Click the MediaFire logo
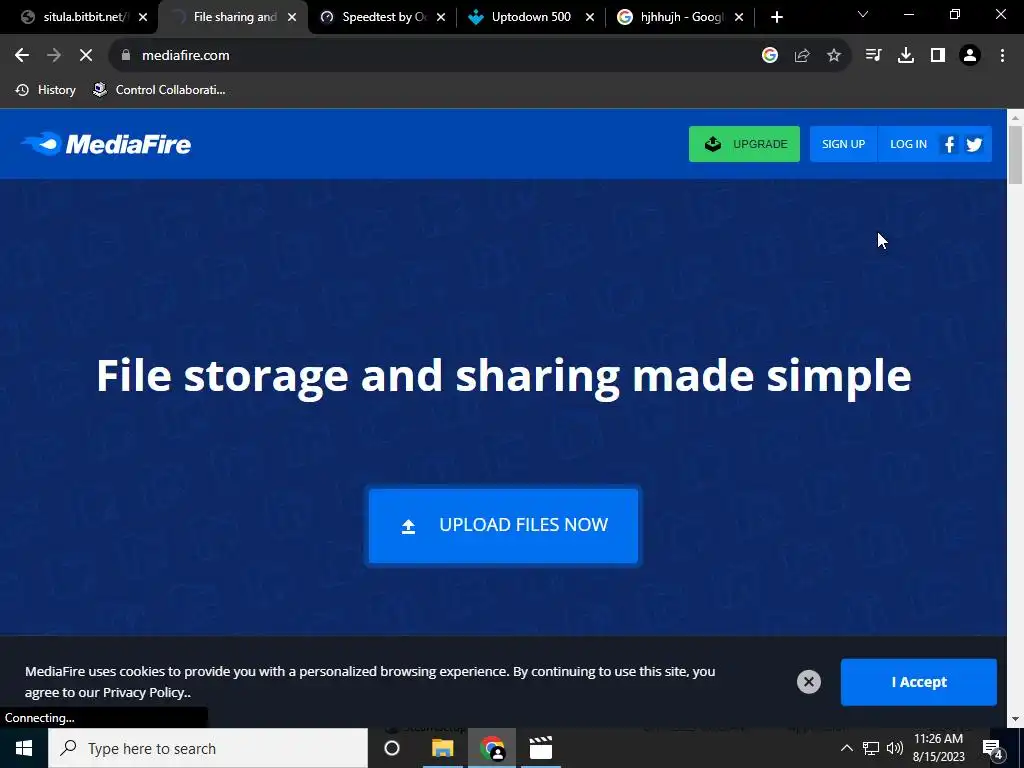1024x768 pixels. coord(106,144)
